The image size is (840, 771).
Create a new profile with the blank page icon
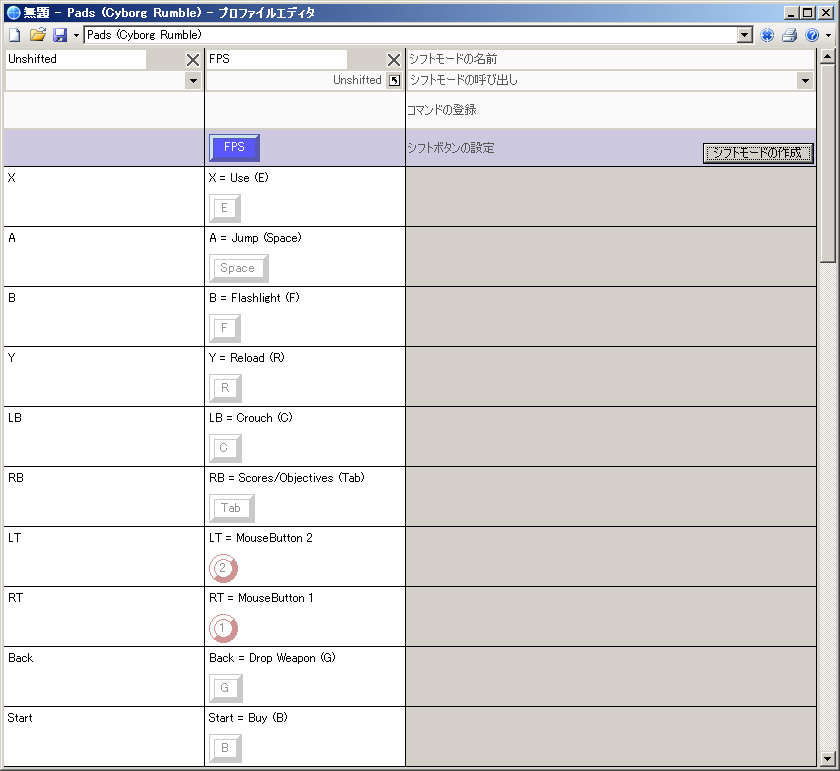coord(14,35)
